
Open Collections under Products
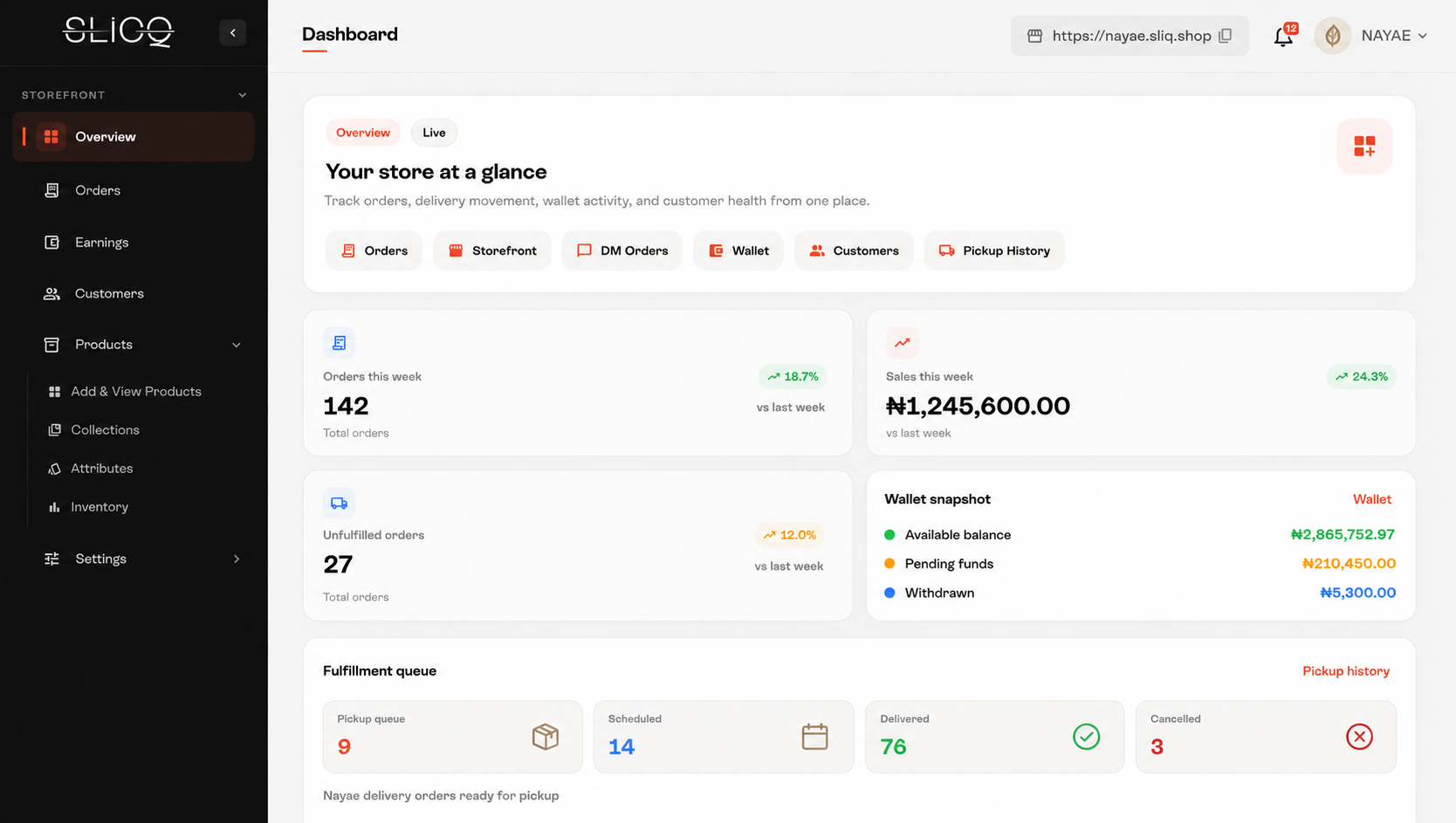pos(105,429)
